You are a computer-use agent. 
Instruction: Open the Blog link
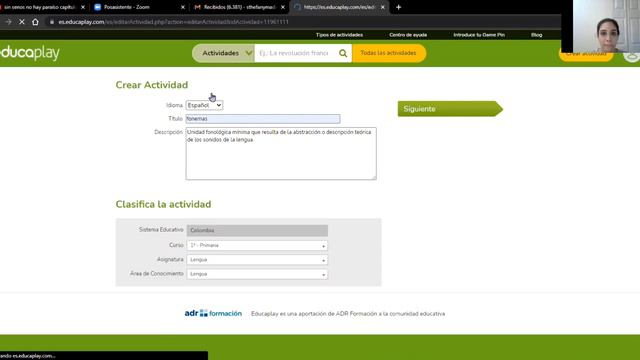click(536, 35)
